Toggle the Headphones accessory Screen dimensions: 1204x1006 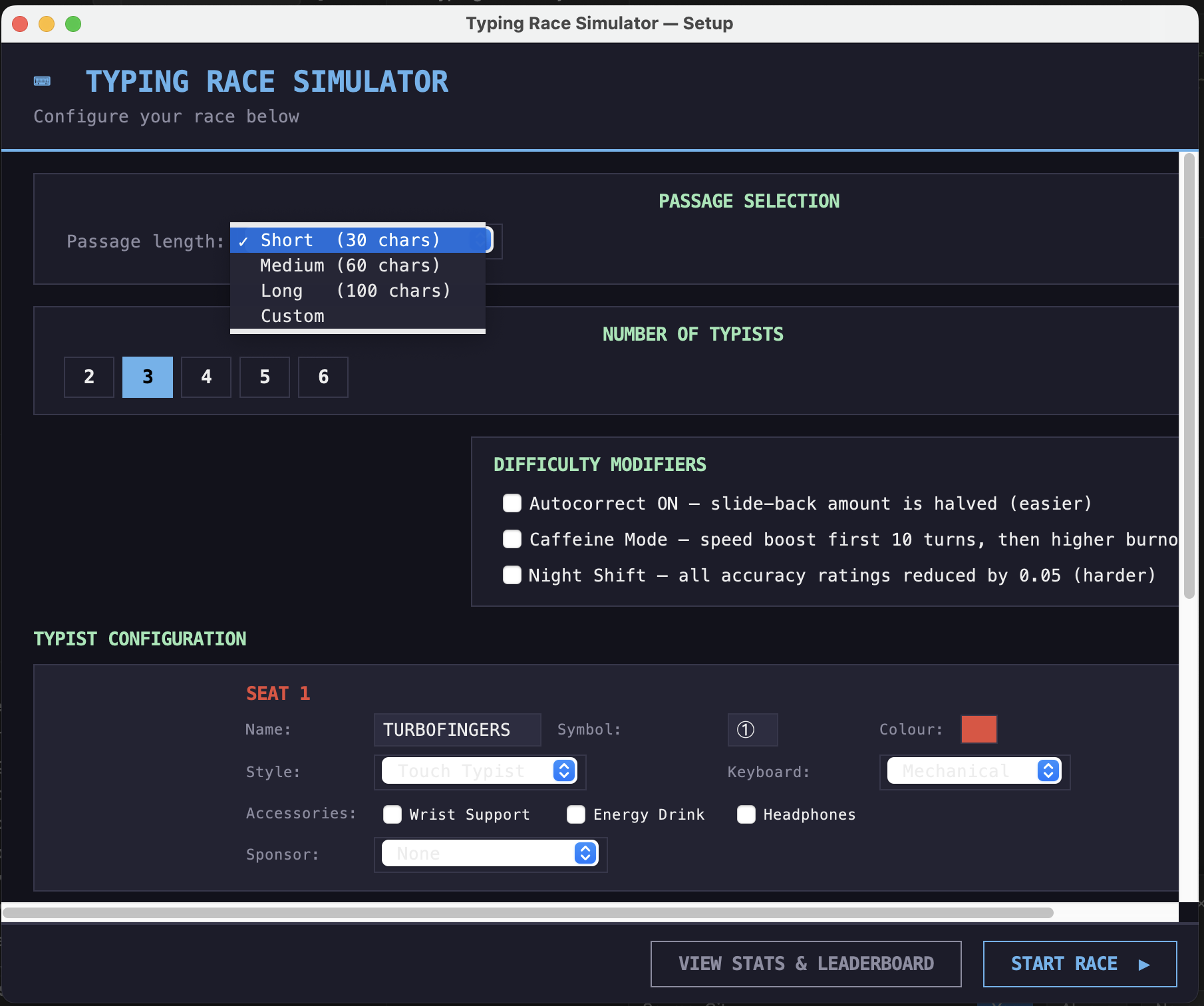(x=746, y=814)
